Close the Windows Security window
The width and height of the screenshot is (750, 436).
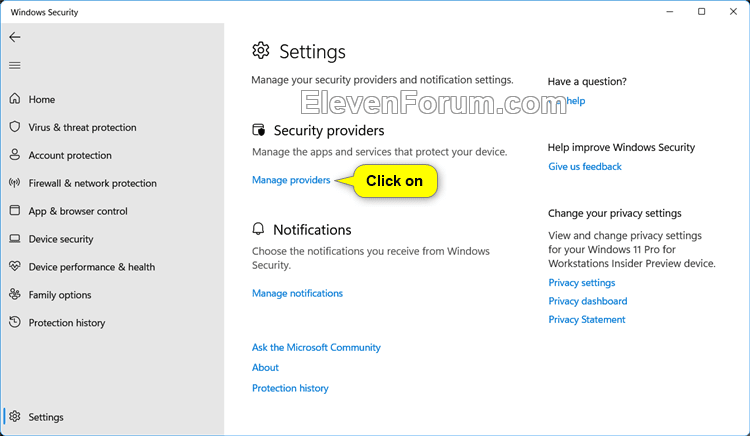(733, 11)
